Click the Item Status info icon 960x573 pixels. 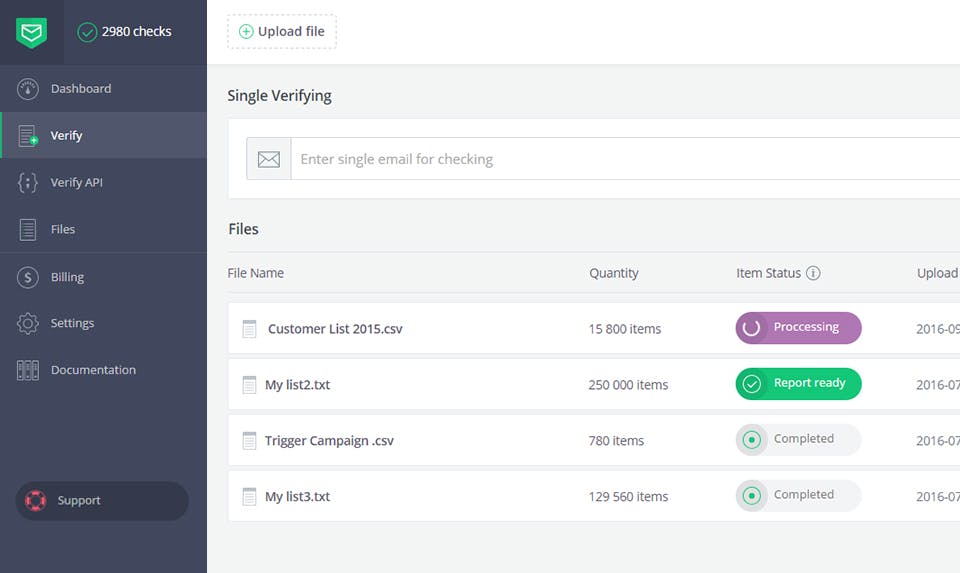(813, 273)
